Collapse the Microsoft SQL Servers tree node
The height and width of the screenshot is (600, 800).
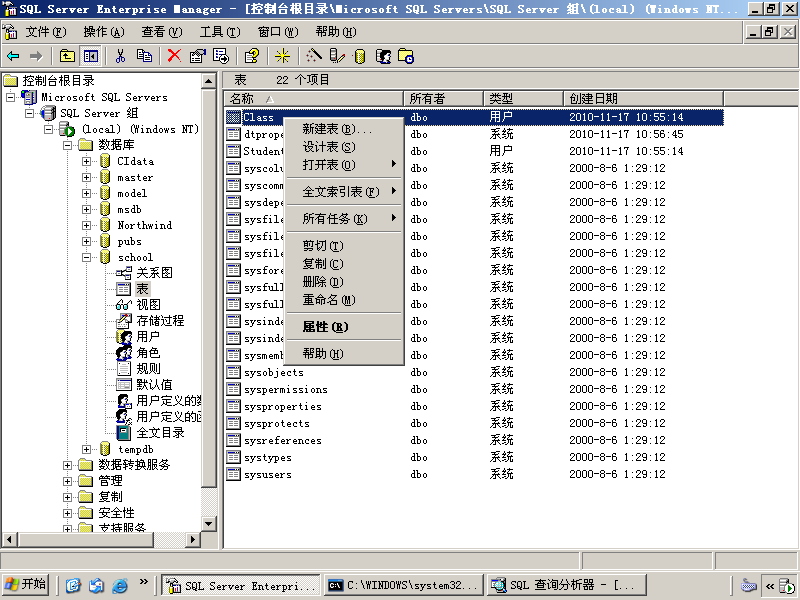click(10, 97)
